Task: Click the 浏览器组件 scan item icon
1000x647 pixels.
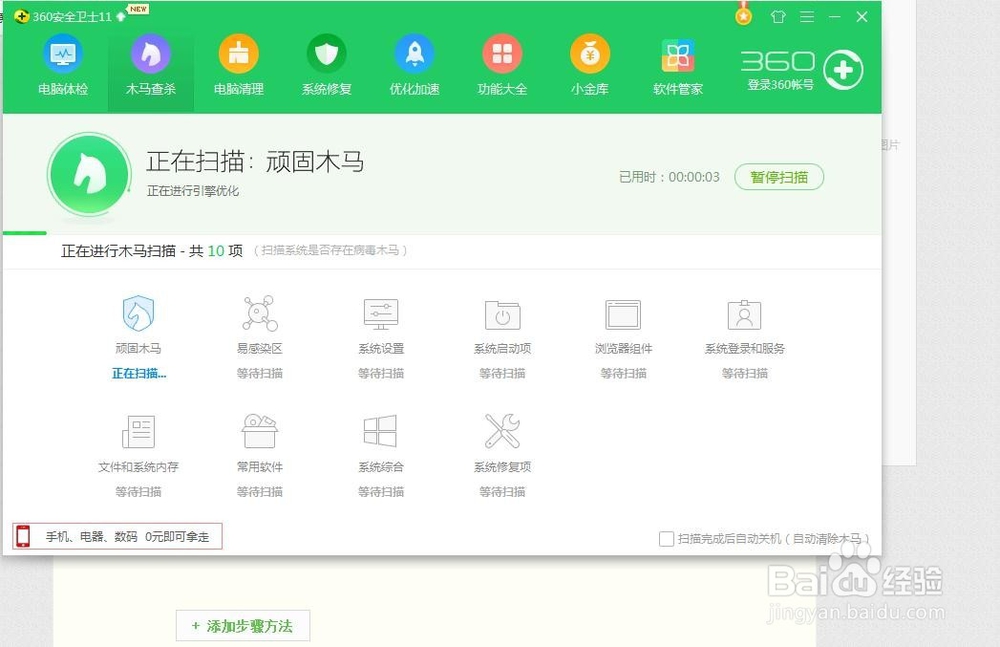Action: 623,315
